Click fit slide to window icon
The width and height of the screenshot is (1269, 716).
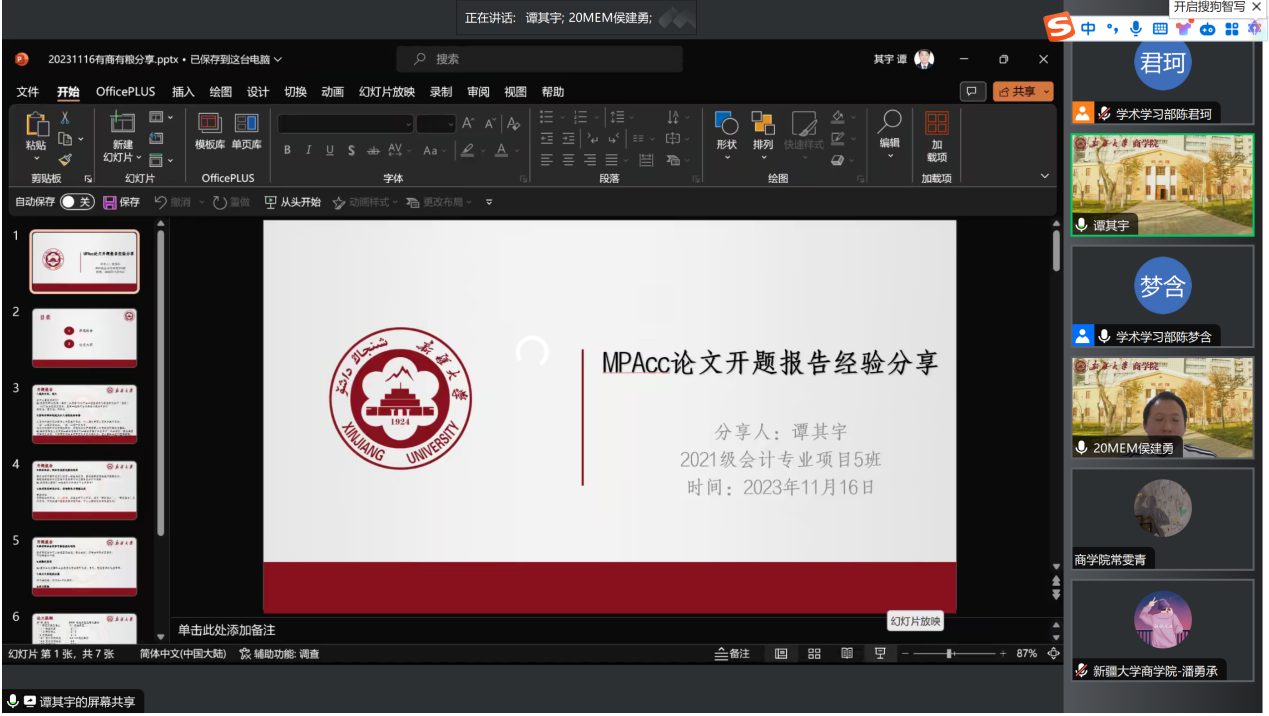[1053, 653]
